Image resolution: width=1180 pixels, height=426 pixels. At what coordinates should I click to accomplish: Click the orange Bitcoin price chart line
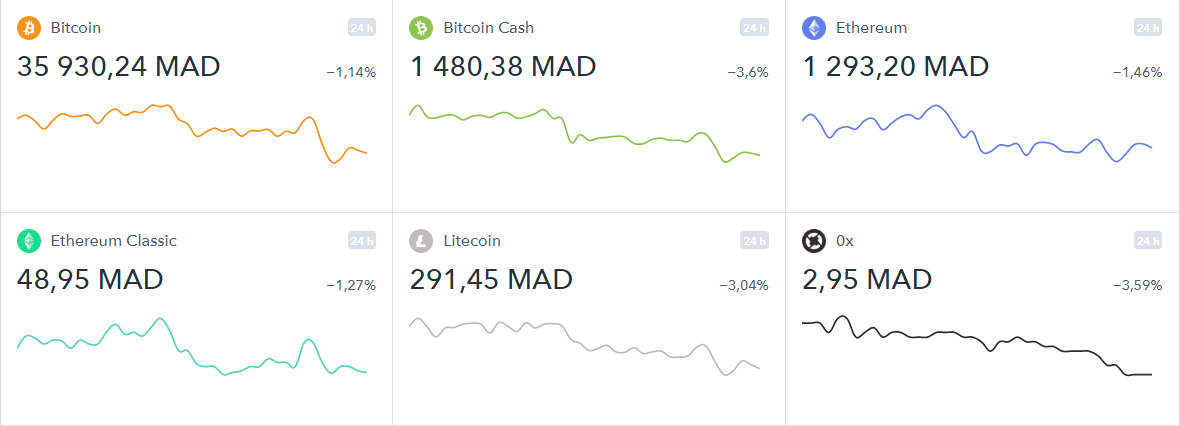click(191, 133)
